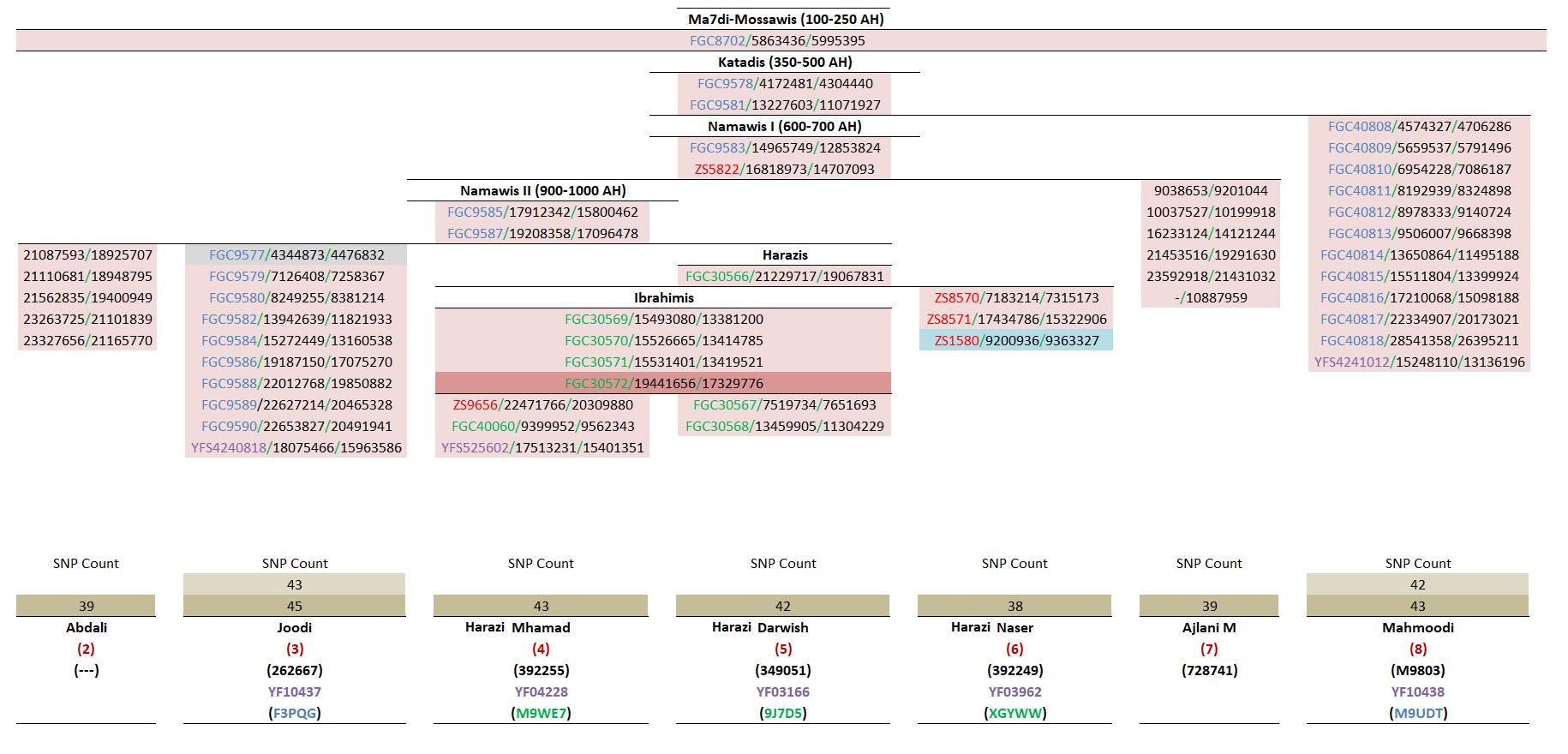Click the gray-highlighted FGC9577 cell
This screenshot has height=754, width=1568.
pos(296,254)
